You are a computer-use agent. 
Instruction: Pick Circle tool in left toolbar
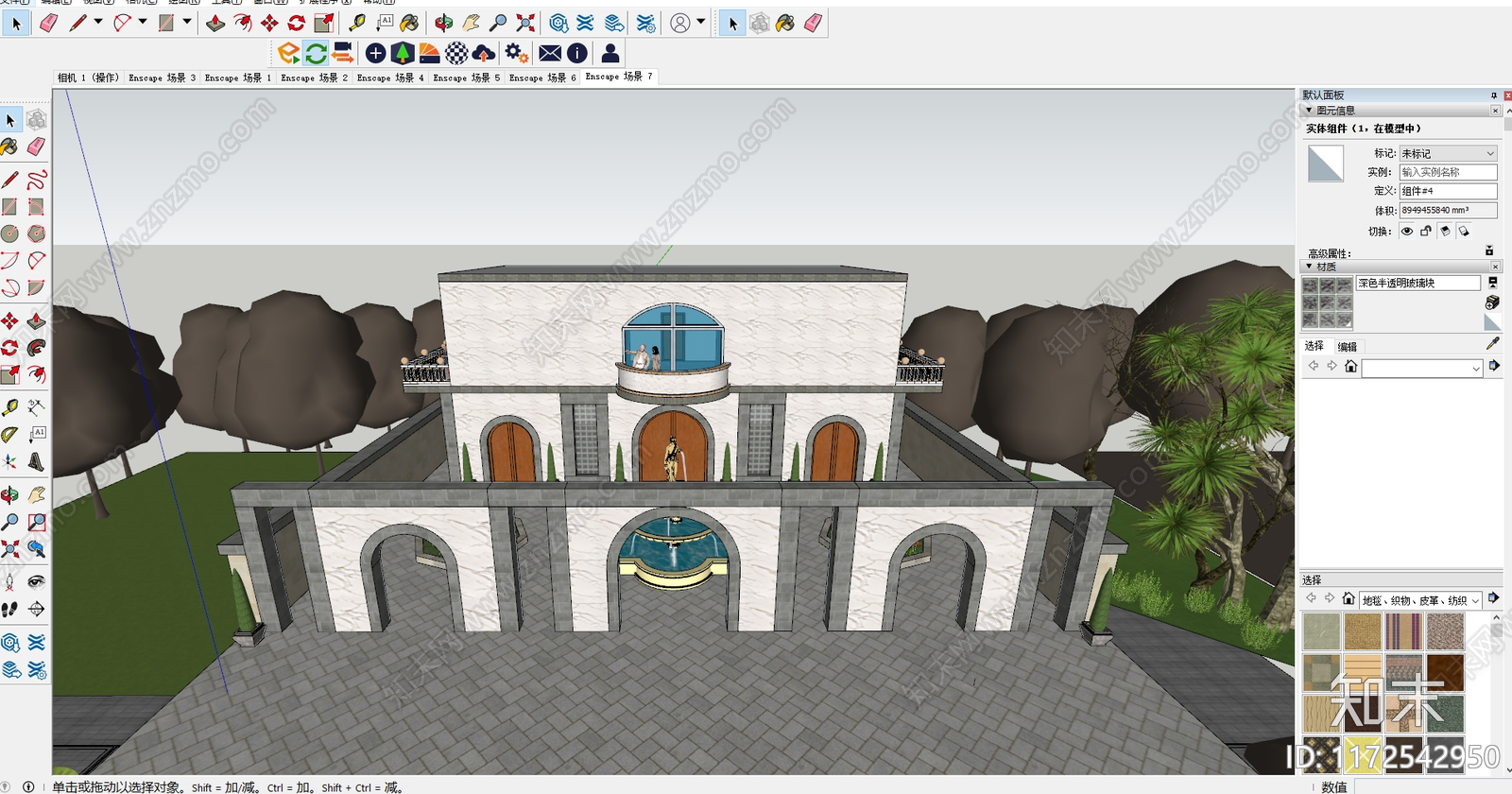click(x=9, y=233)
